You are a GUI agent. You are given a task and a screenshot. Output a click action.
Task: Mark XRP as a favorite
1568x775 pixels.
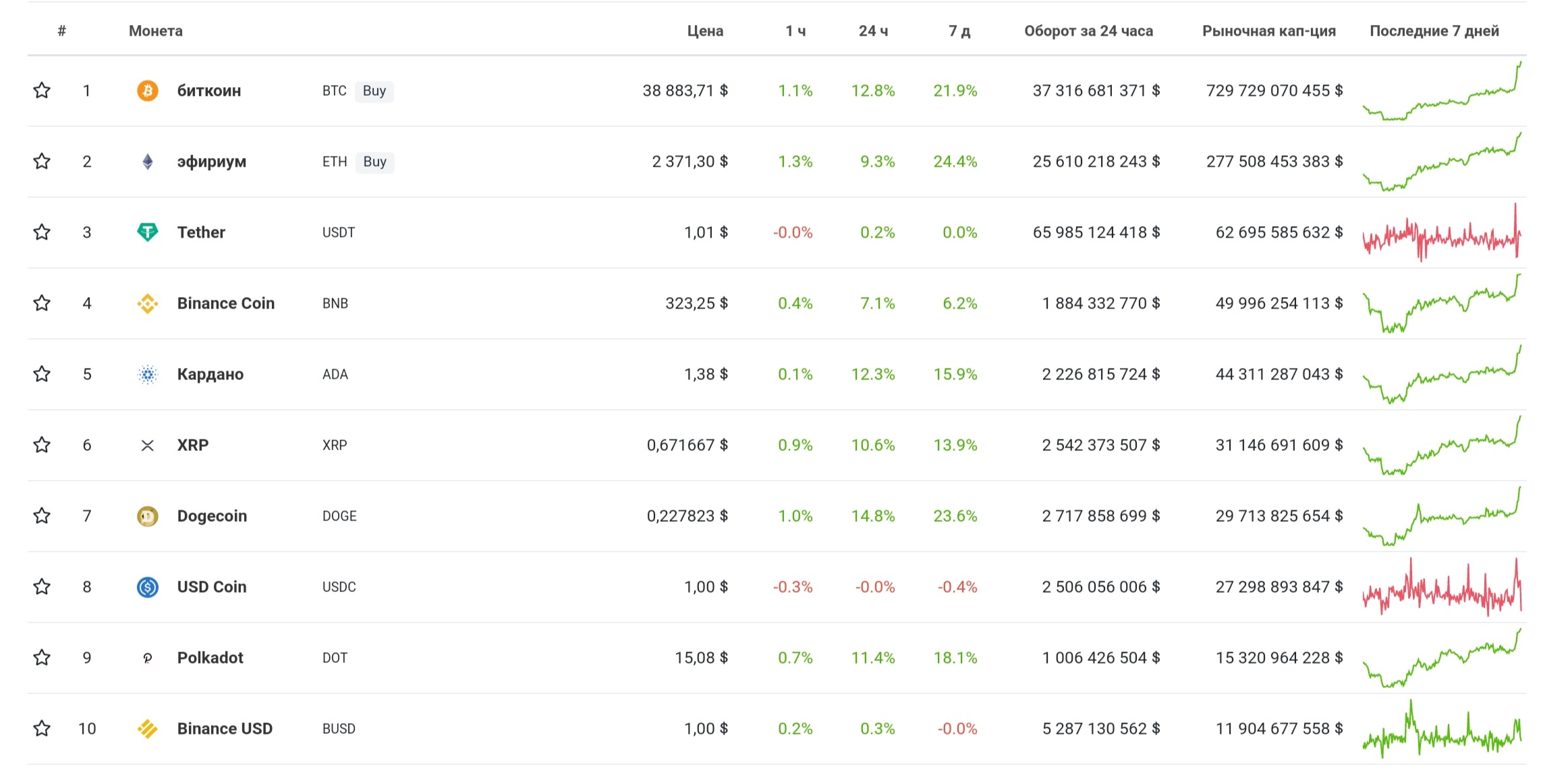pos(42,445)
